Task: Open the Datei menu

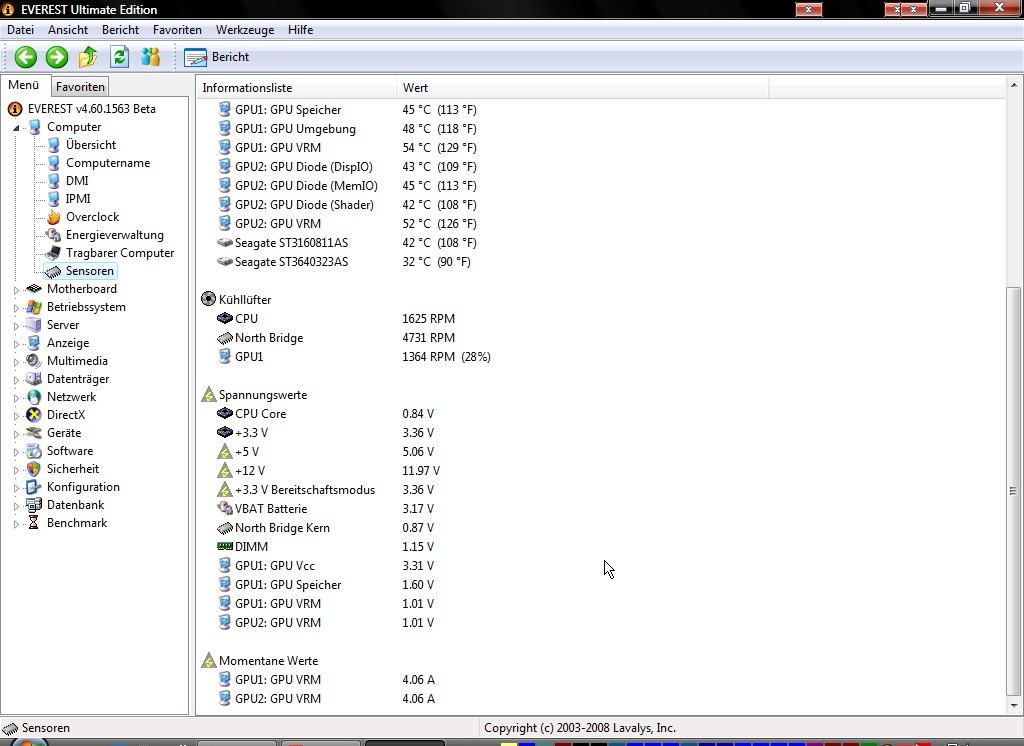Action: [20, 30]
